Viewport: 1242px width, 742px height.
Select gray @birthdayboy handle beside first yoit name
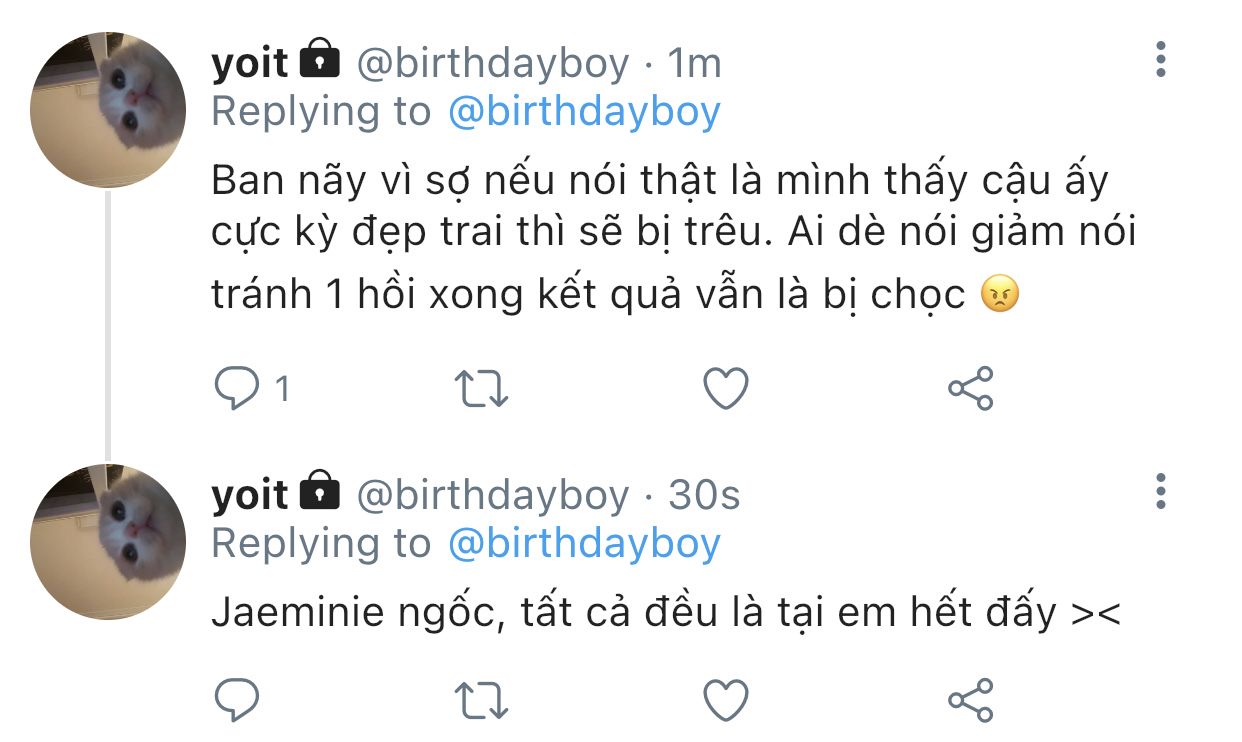(x=493, y=64)
